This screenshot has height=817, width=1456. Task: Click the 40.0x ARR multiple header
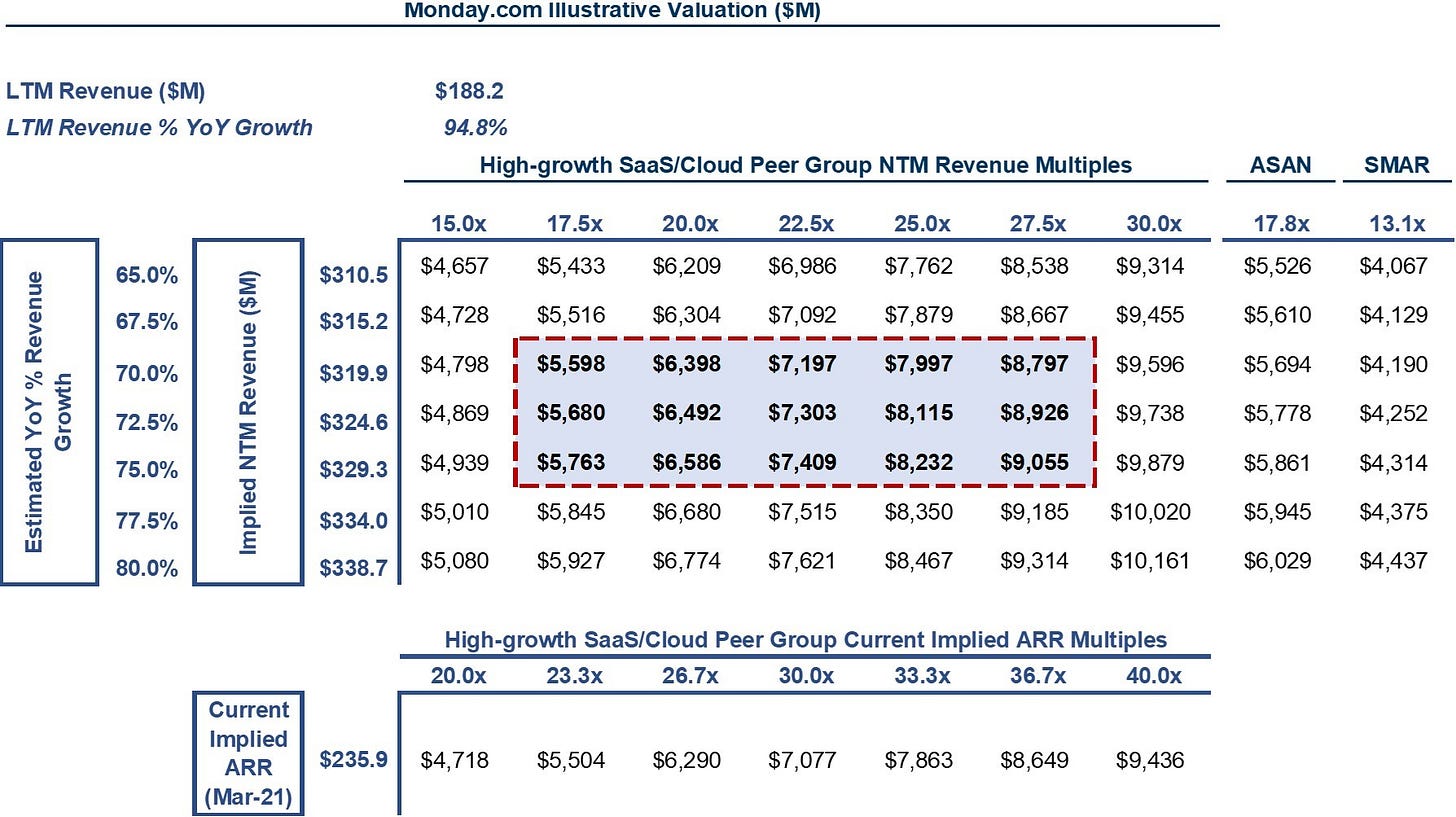coord(1154,675)
